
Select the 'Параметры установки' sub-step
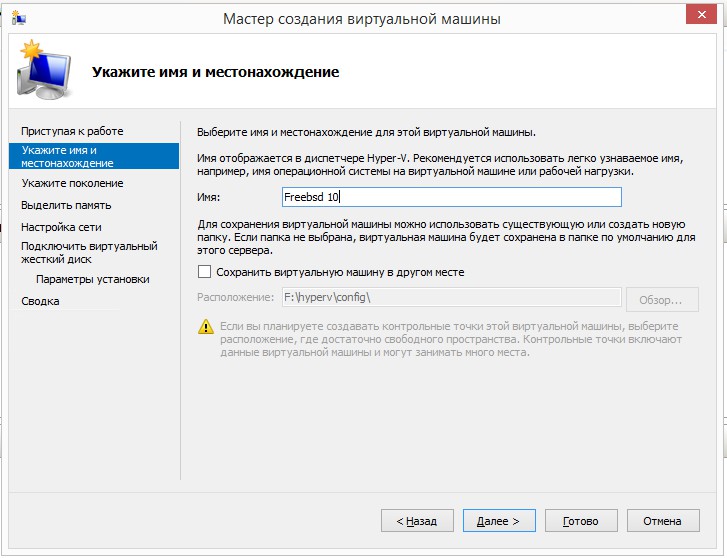(93, 279)
